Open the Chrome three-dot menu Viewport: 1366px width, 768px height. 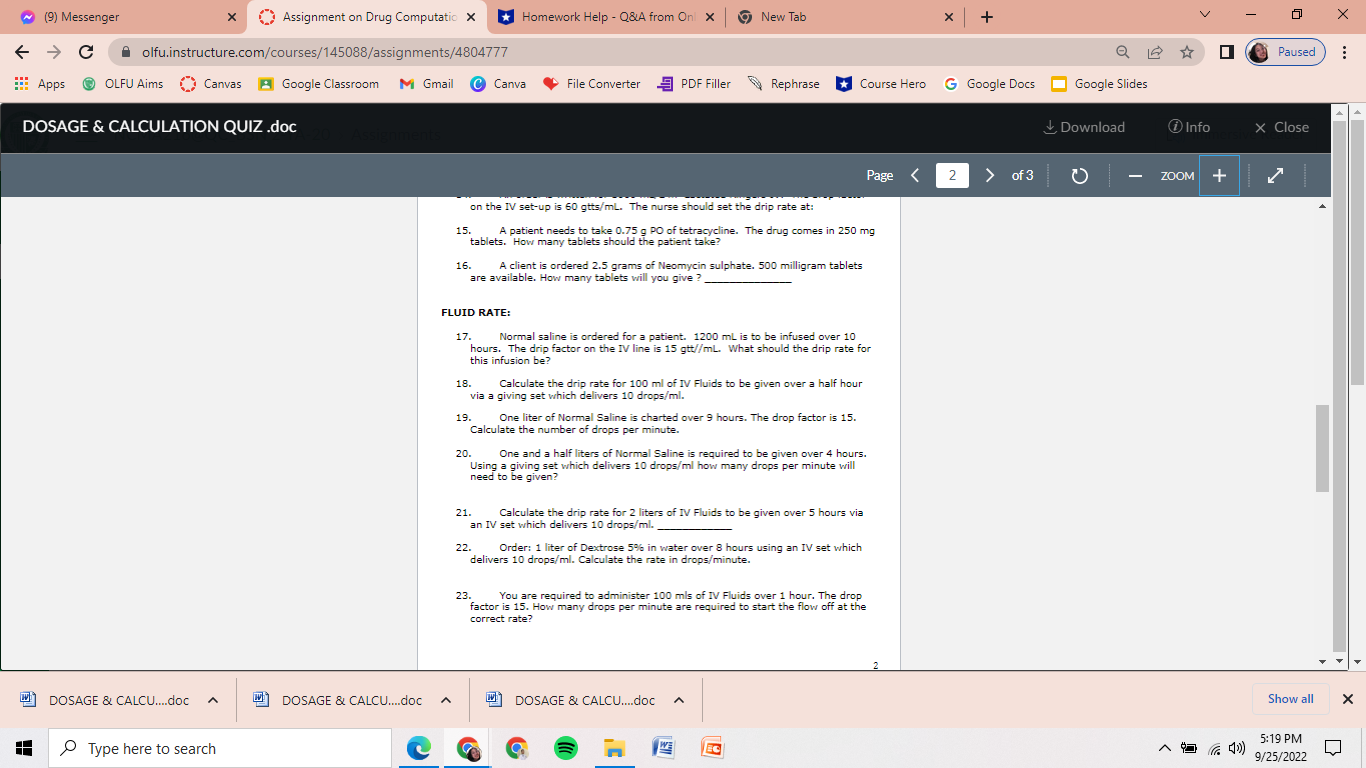(1345, 52)
